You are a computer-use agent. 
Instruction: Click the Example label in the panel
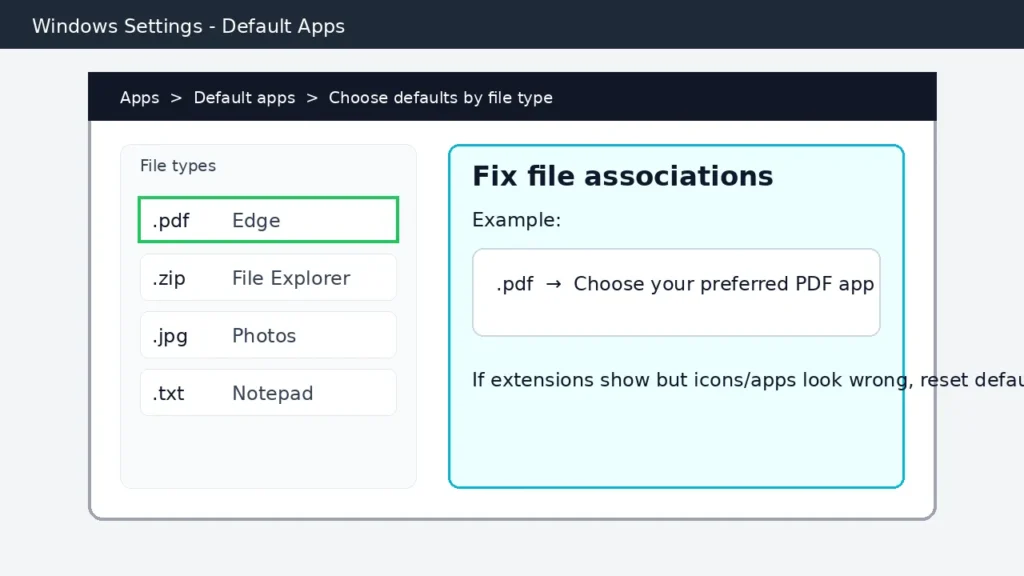pos(517,220)
